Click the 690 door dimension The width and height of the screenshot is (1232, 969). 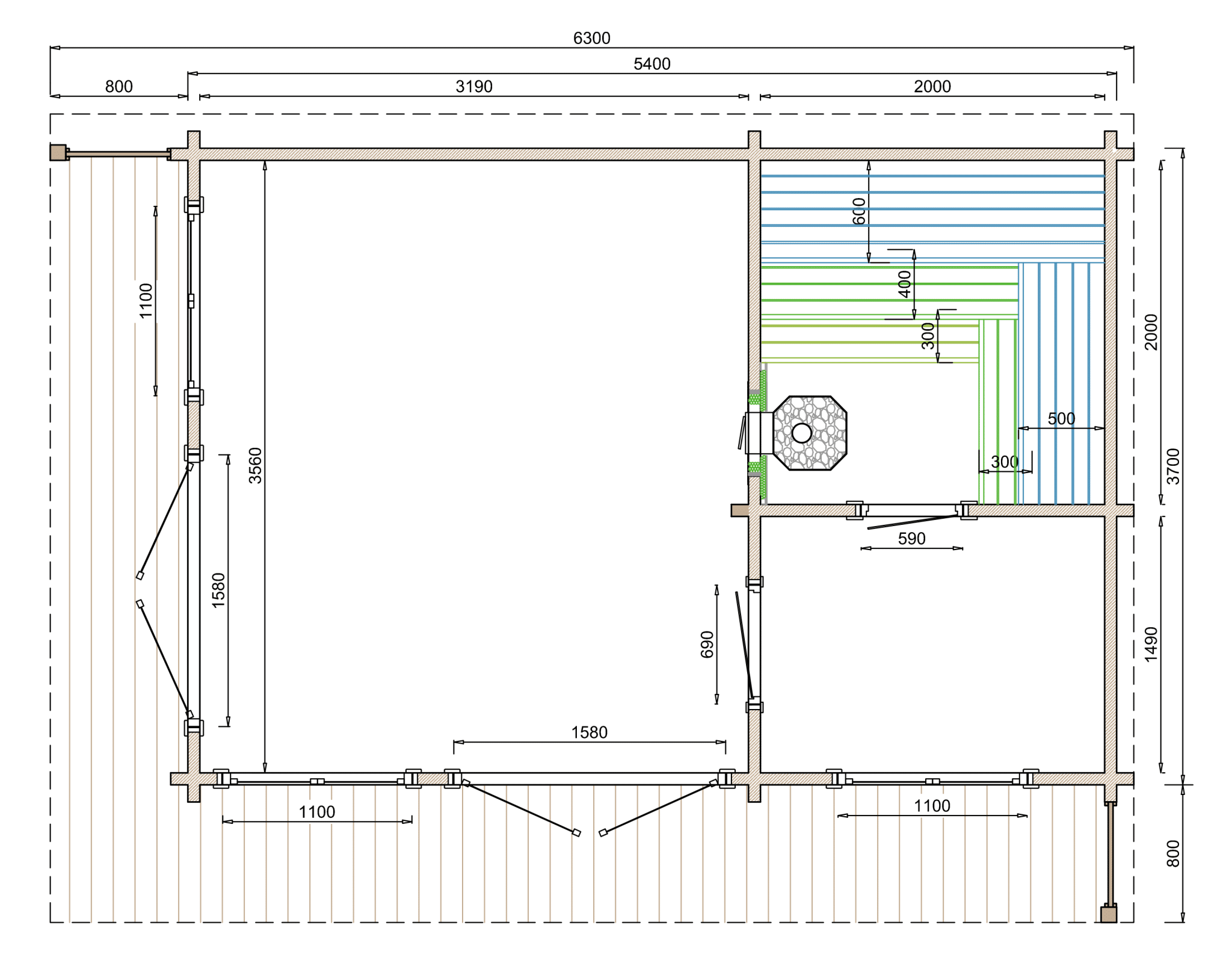[707, 645]
